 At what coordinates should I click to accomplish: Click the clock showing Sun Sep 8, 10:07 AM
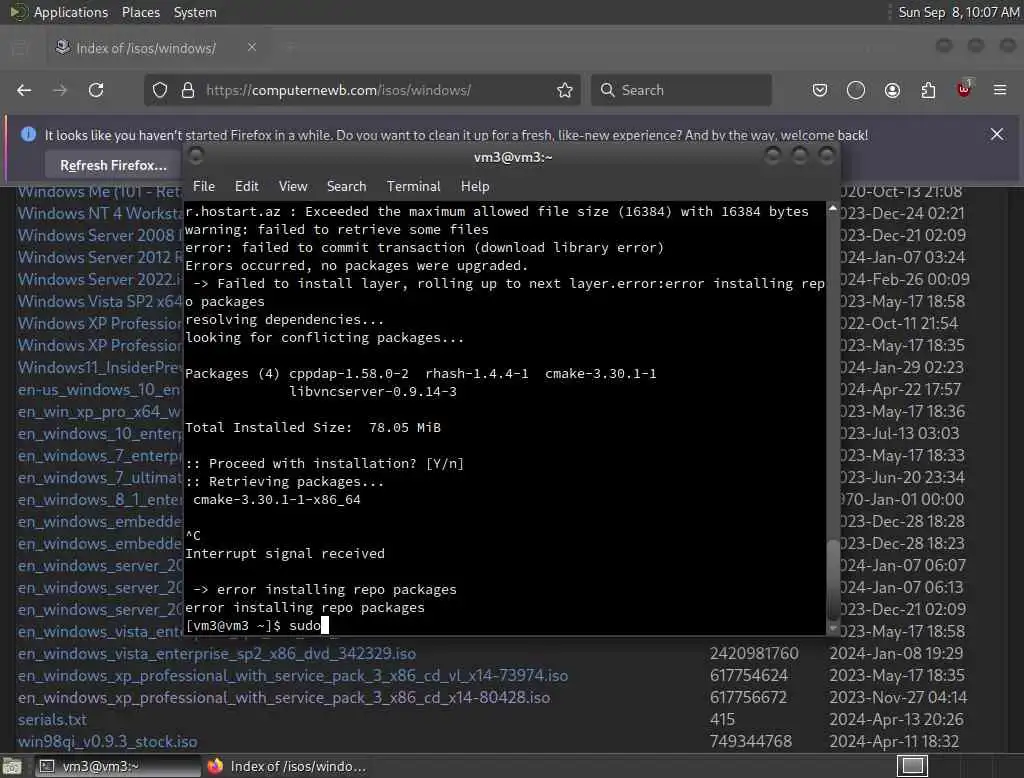(958, 12)
